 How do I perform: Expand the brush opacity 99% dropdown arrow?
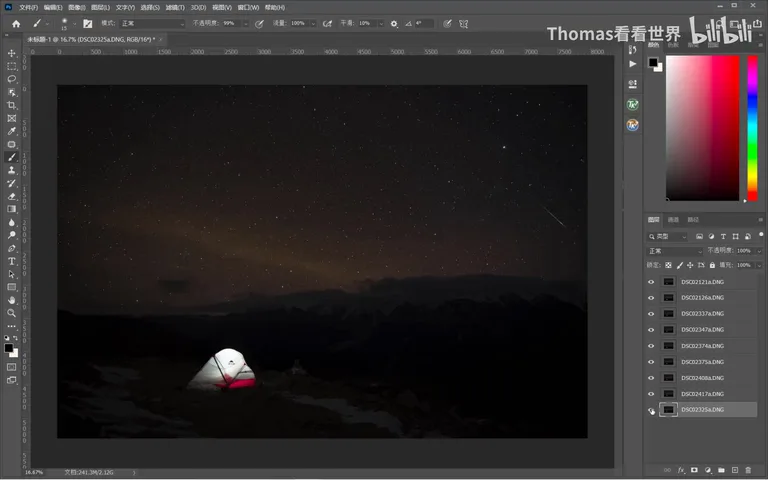(x=245, y=24)
